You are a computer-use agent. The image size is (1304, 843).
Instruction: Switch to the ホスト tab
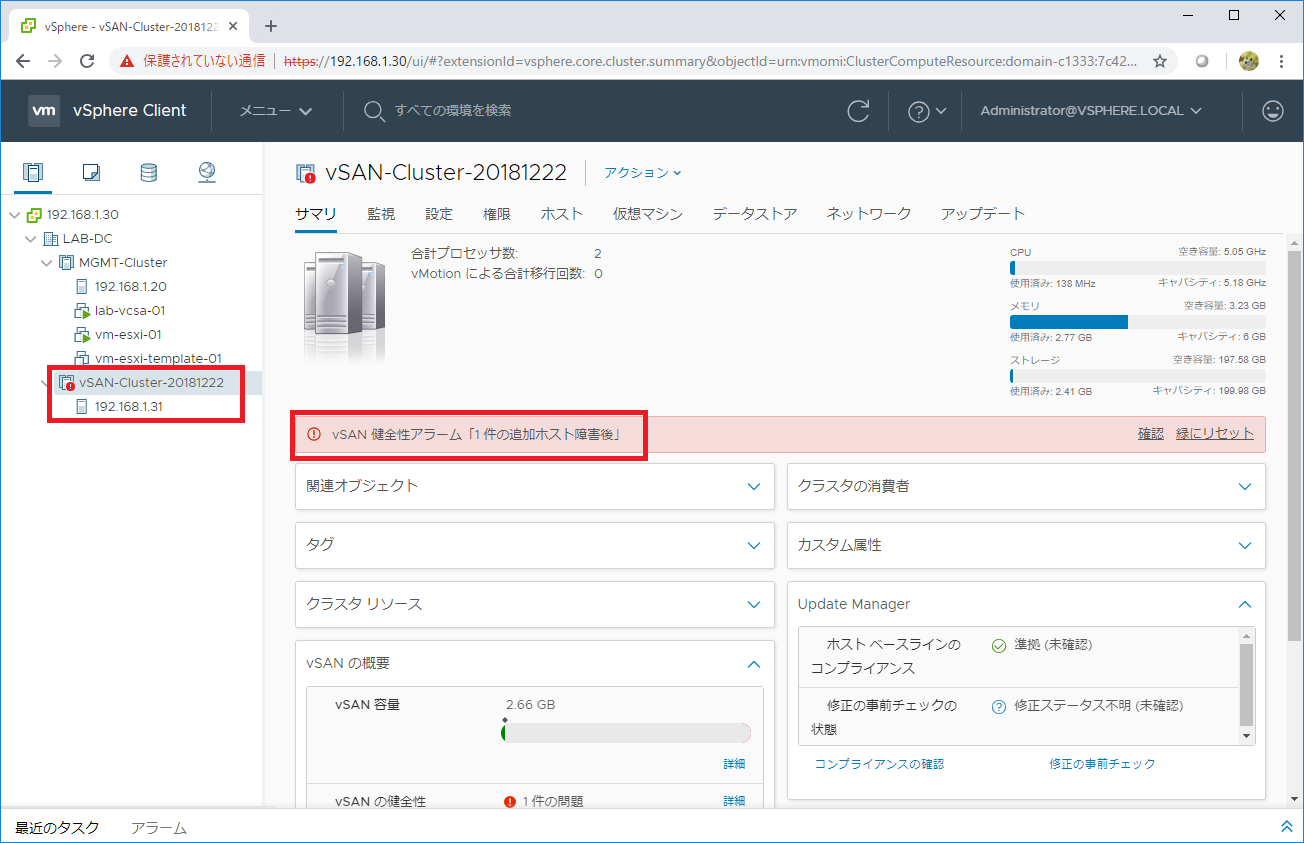point(562,214)
